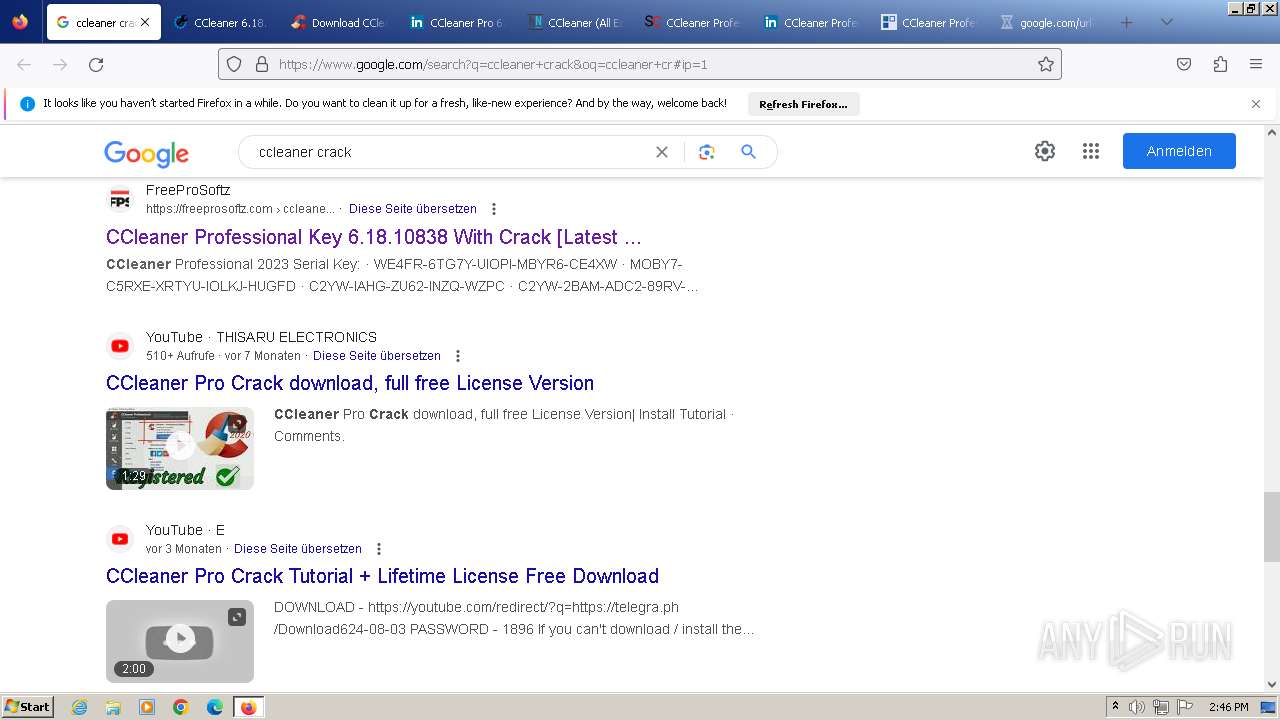Click the page vertical scrollbar thumb
1280x720 pixels.
tap(1272, 527)
